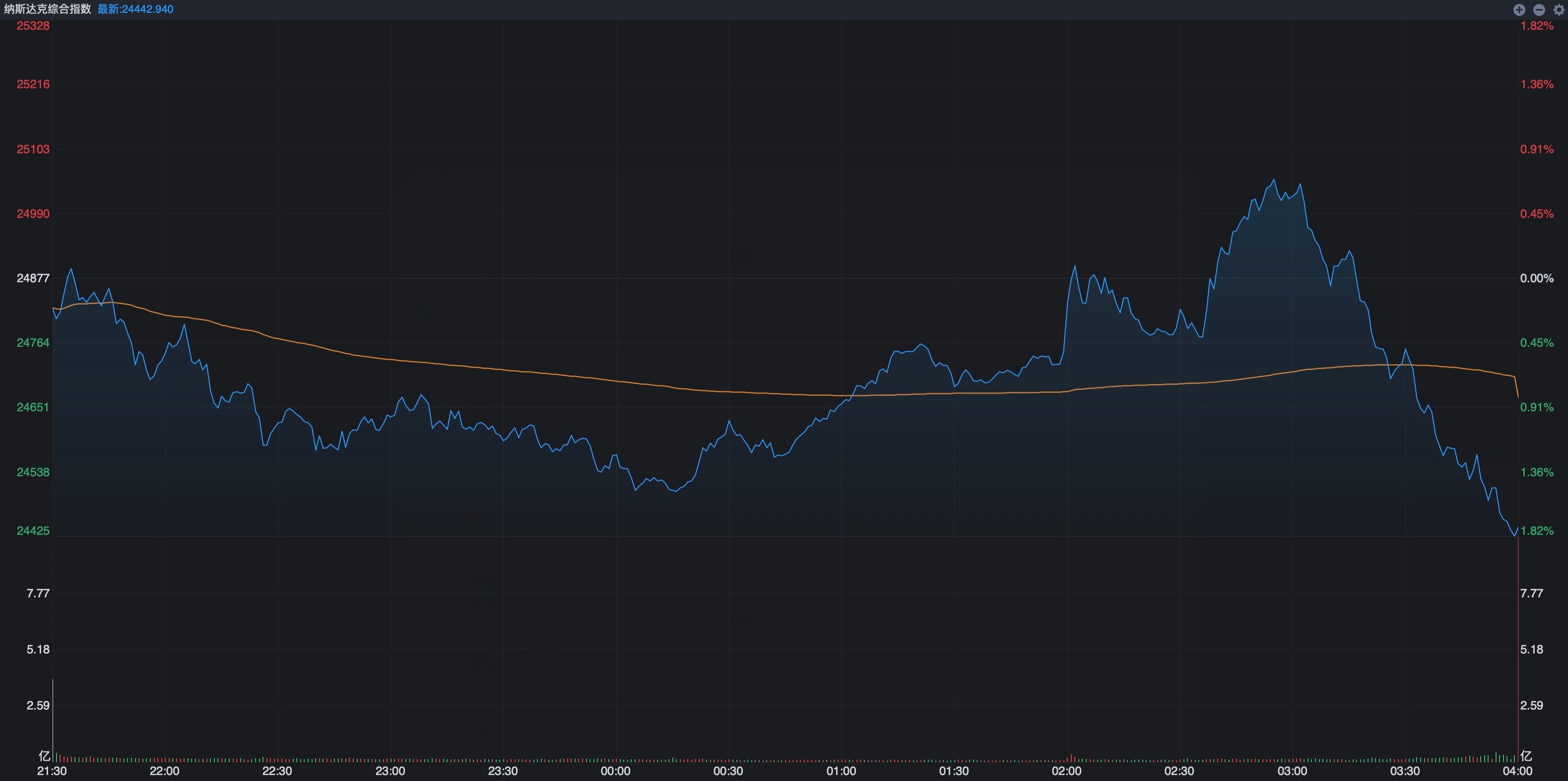Screen dimensions: 1568x781
Task: Click the 24425 lowest price label
Action: pos(33,531)
